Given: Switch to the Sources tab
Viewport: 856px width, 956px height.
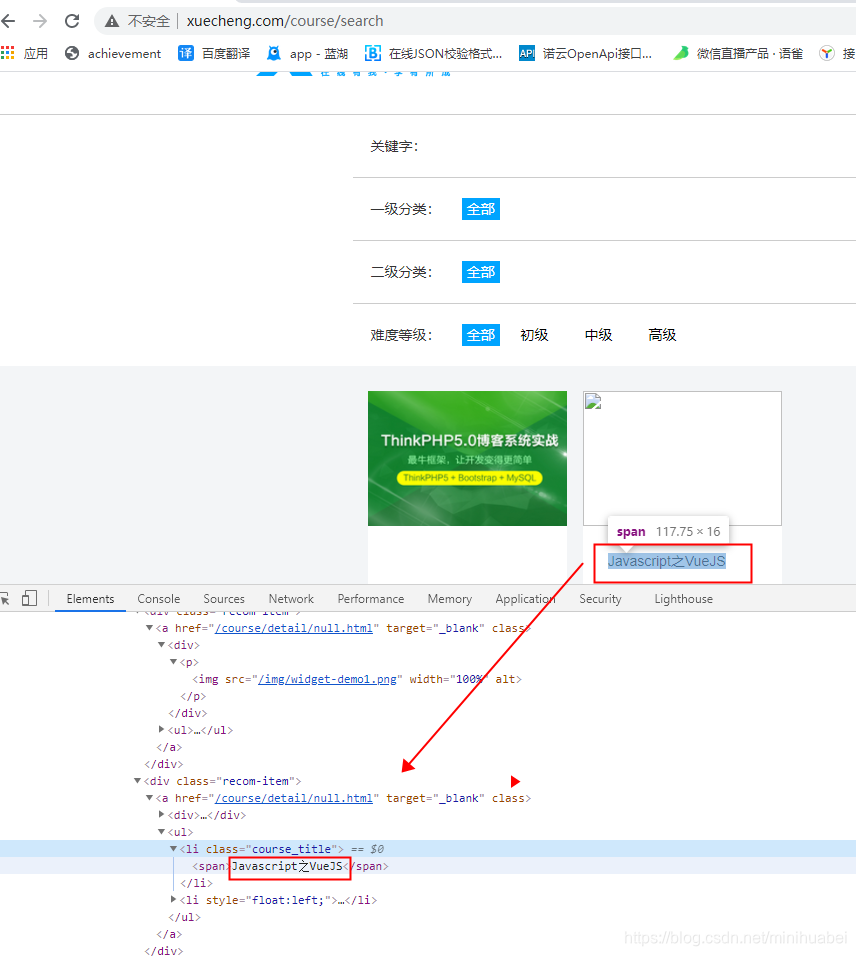Looking at the screenshot, I should 224,599.
